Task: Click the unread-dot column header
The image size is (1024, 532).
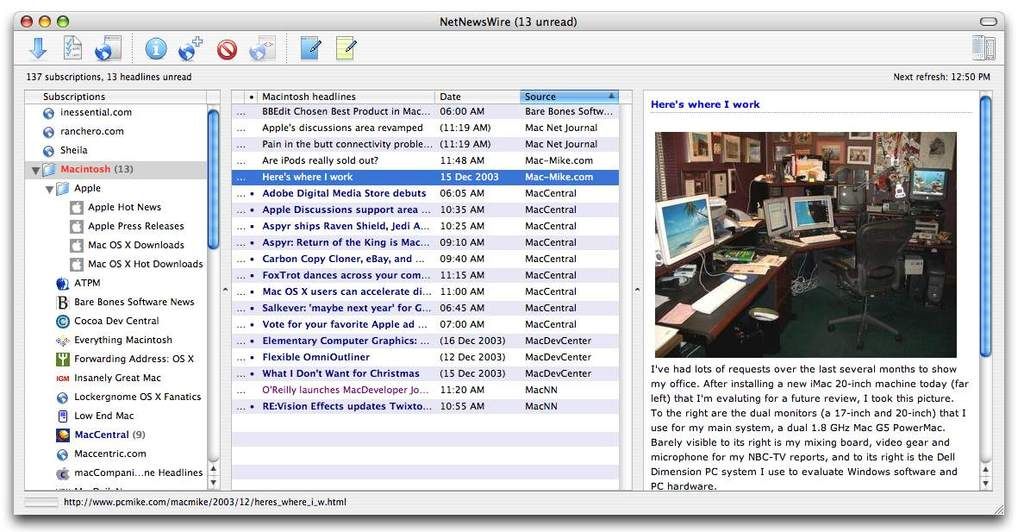Action: pyautogui.click(x=251, y=97)
